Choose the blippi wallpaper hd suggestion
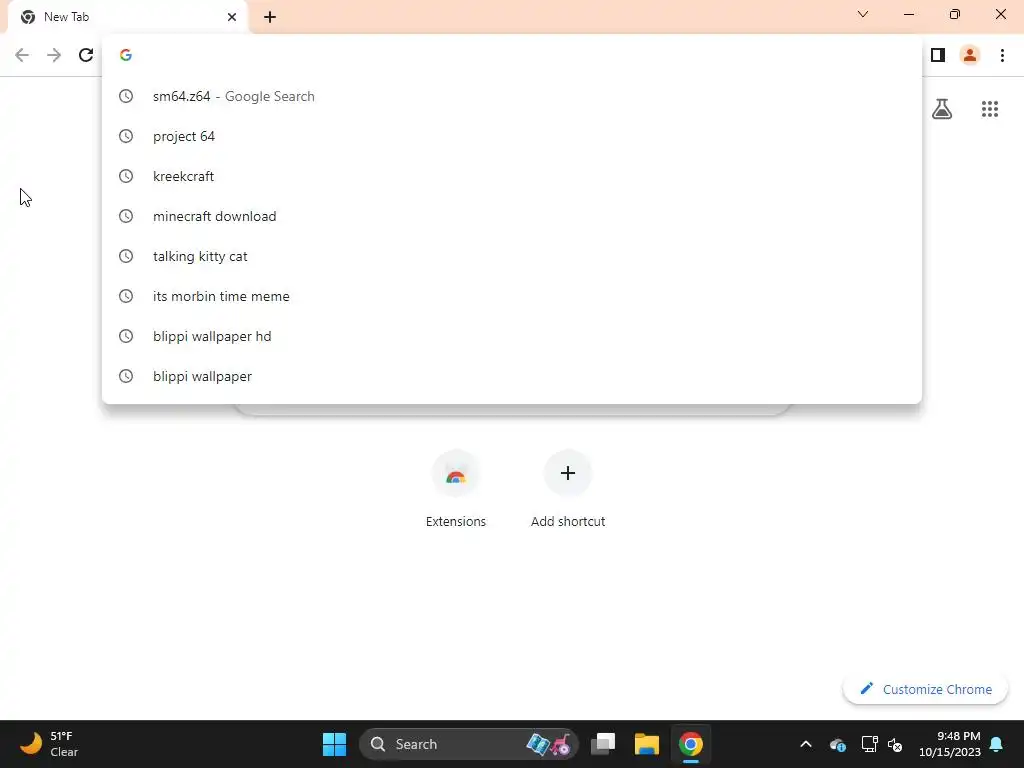Screen dimensions: 1024x768 (x=512, y=336)
